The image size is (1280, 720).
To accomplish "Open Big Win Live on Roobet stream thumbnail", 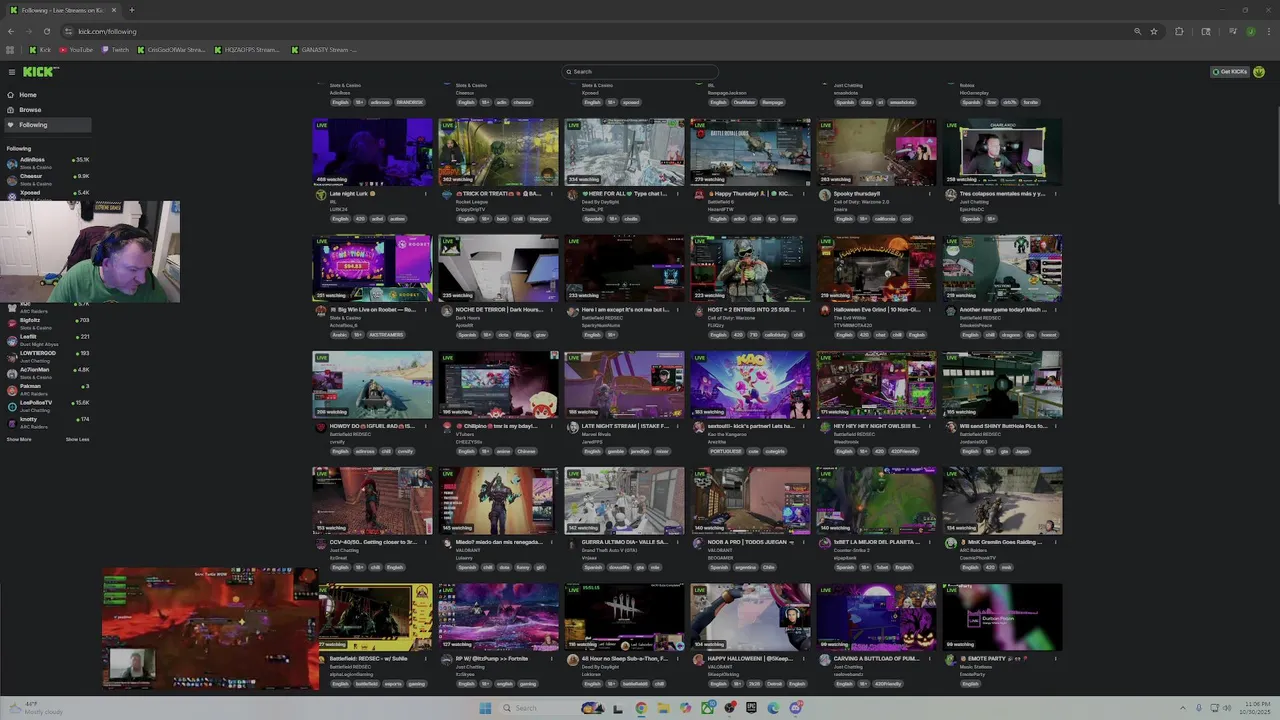I will click(x=372, y=268).
